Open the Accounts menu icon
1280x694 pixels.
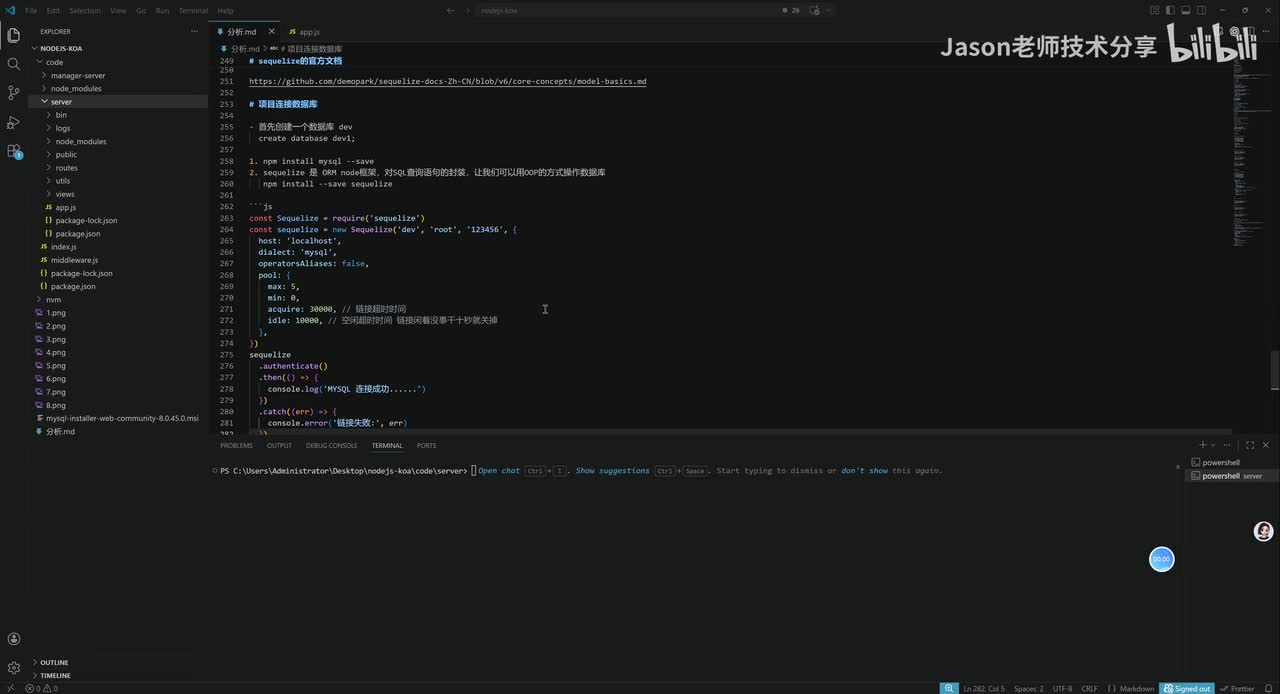point(14,639)
